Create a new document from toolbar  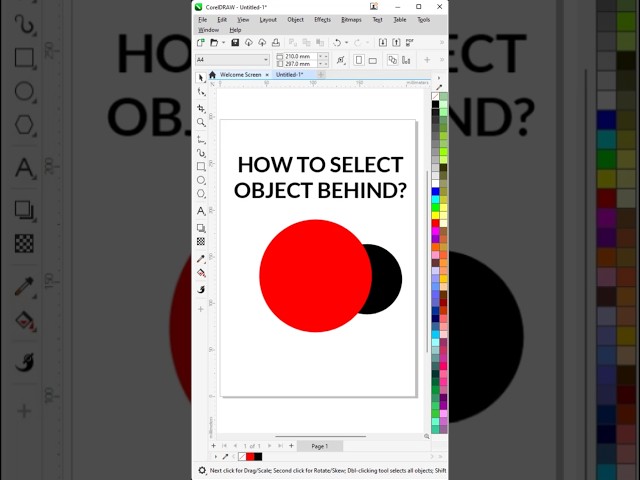click(x=200, y=42)
